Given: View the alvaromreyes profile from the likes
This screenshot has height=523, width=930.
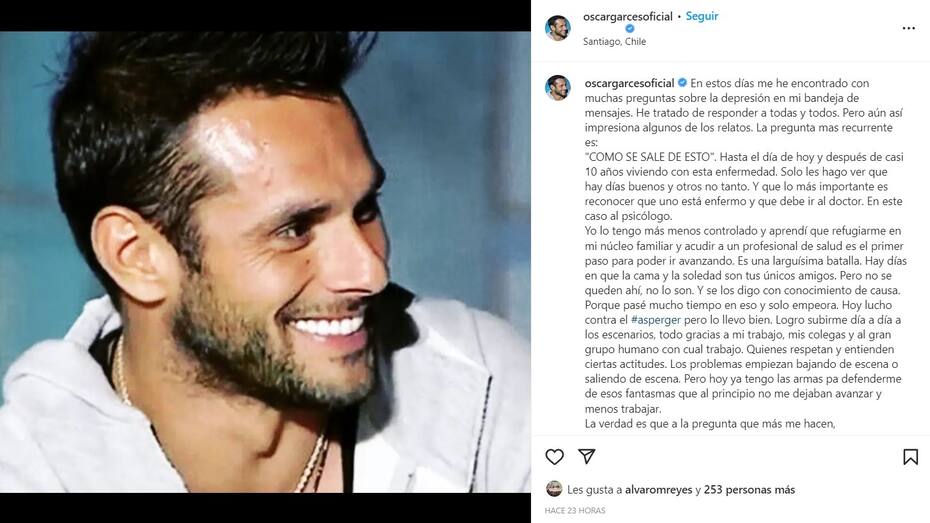Looking at the screenshot, I should 658,490.
